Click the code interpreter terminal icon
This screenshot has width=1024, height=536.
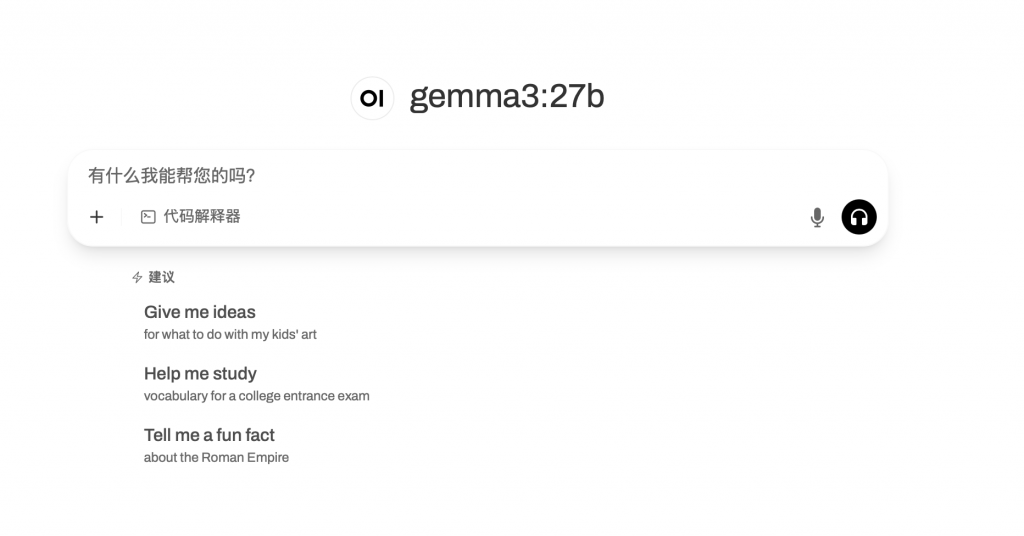tap(148, 217)
